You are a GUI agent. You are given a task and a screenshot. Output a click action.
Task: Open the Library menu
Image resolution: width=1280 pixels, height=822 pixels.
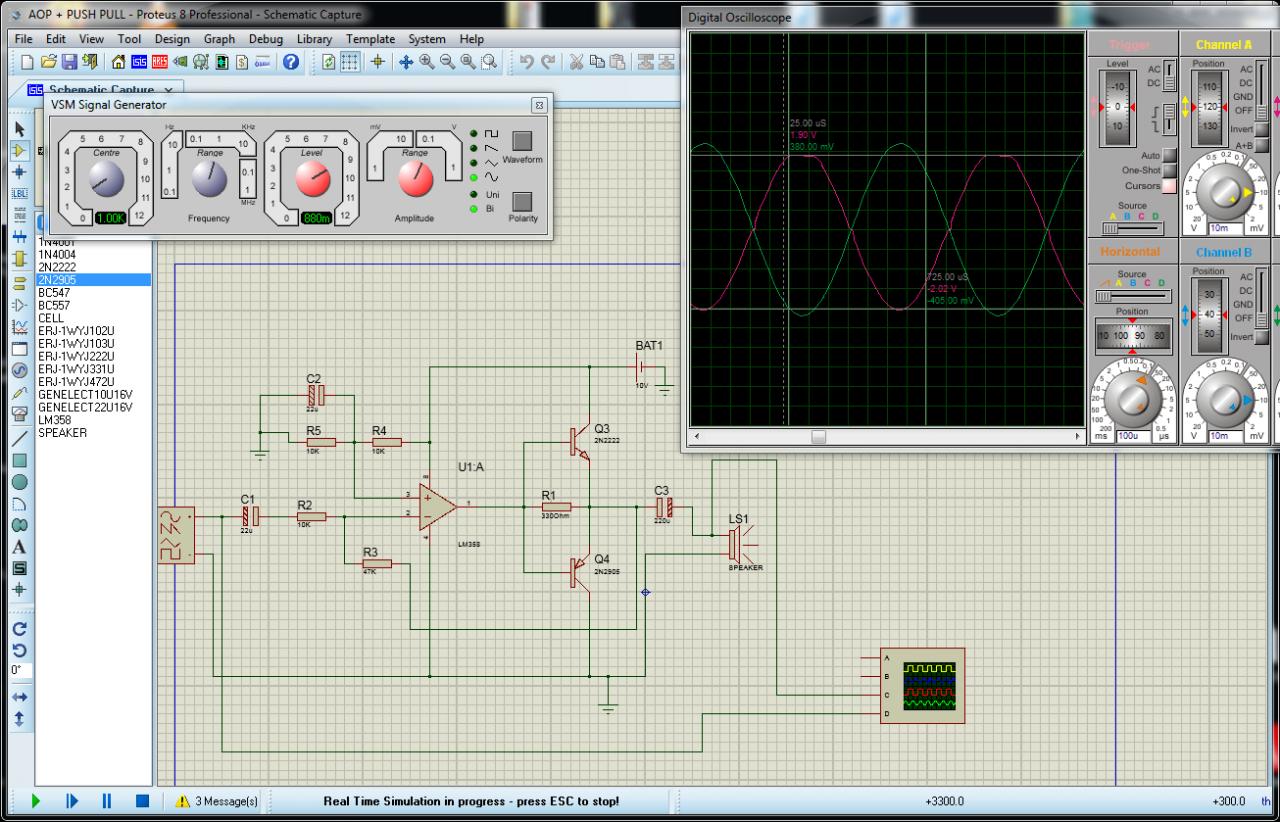(x=315, y=39)
